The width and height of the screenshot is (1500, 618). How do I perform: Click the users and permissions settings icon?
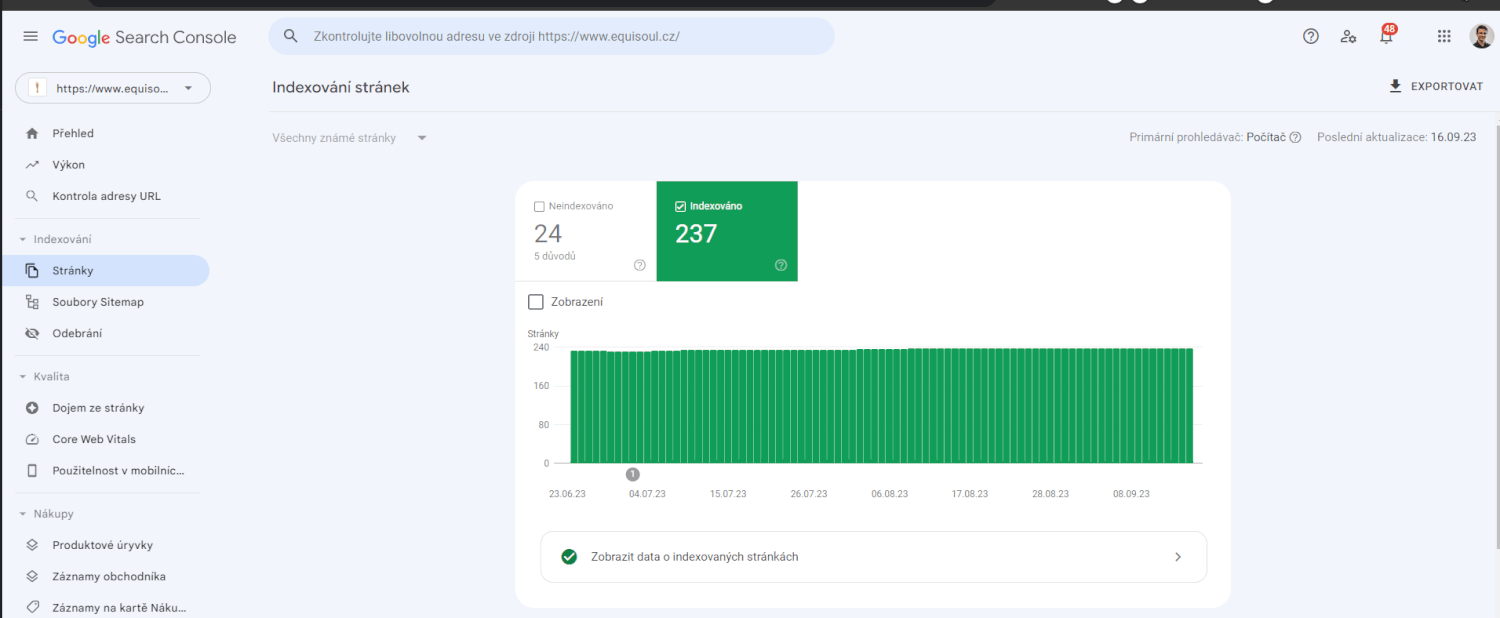[x=1349, y=37]
